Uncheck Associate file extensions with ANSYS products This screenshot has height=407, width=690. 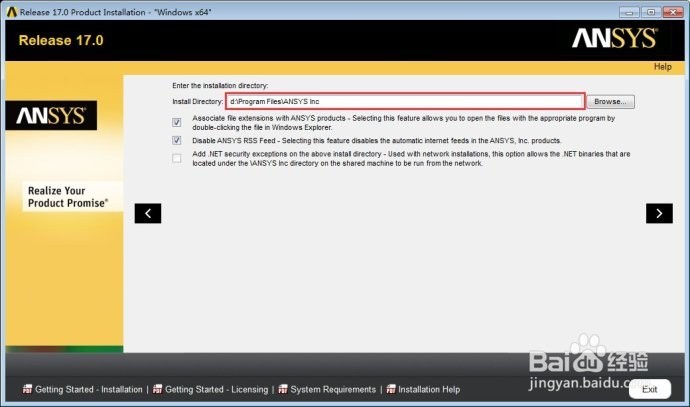pos(176,122)
